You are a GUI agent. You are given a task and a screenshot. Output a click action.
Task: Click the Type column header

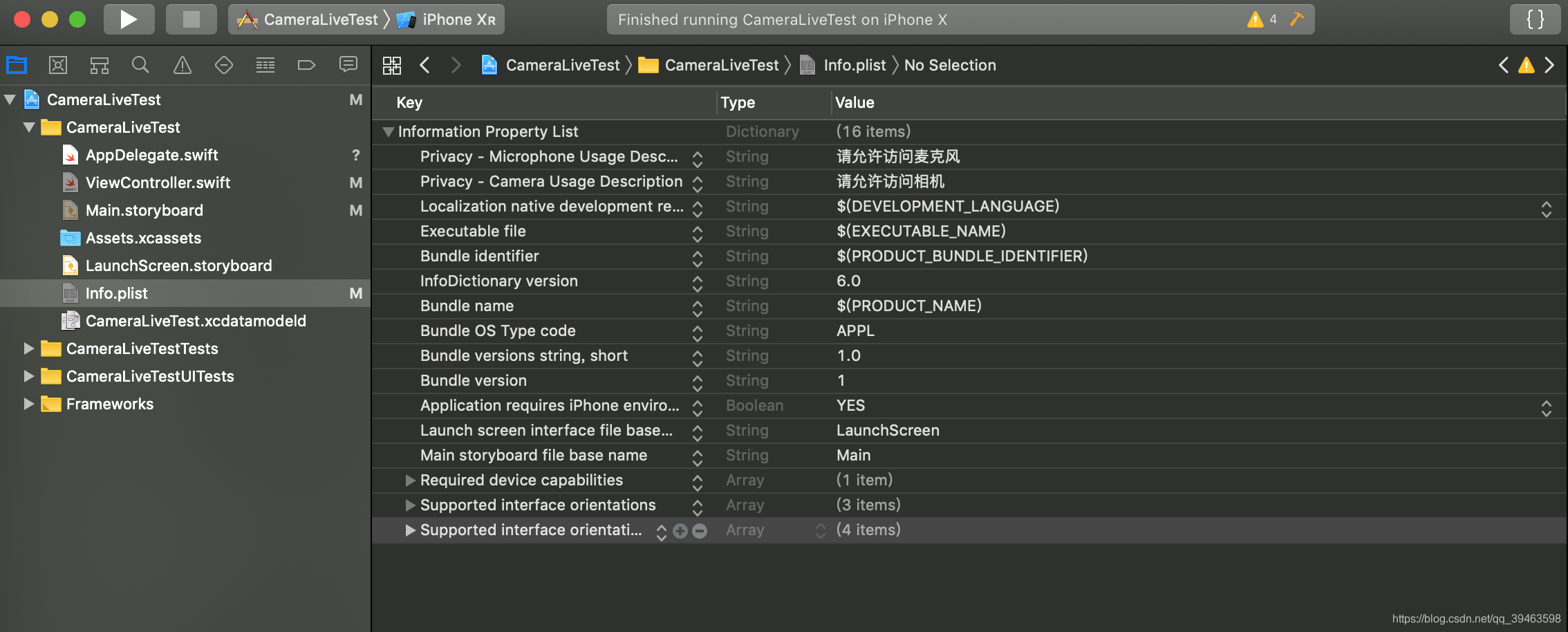pyautogui.click(x=738, y=102)
